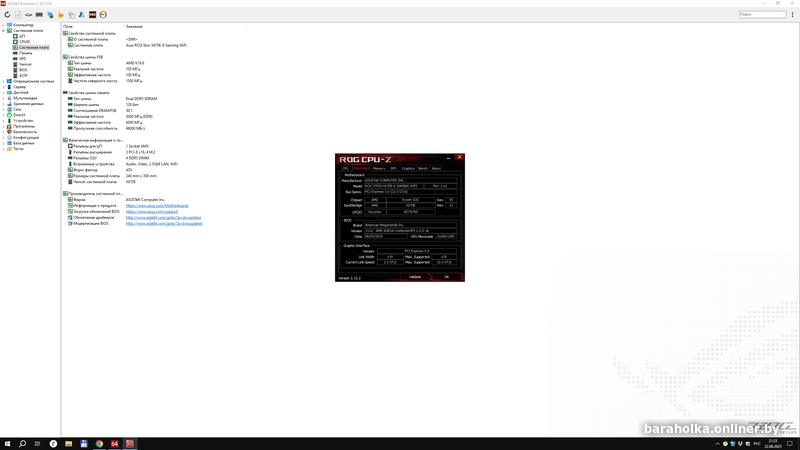The image size is (800, 450).
Task: Open File Explorer from the taskbar
Action: coord(68,444)
